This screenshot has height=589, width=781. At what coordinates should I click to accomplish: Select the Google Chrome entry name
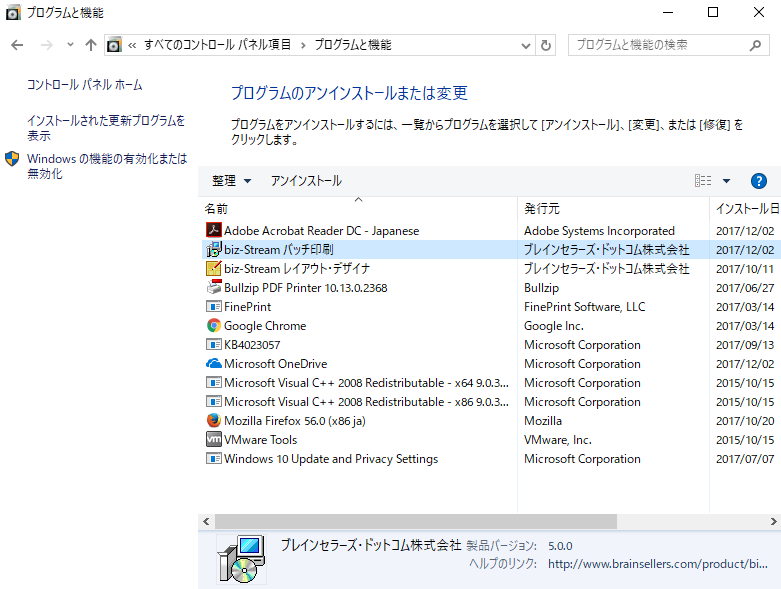coord(265,326)
